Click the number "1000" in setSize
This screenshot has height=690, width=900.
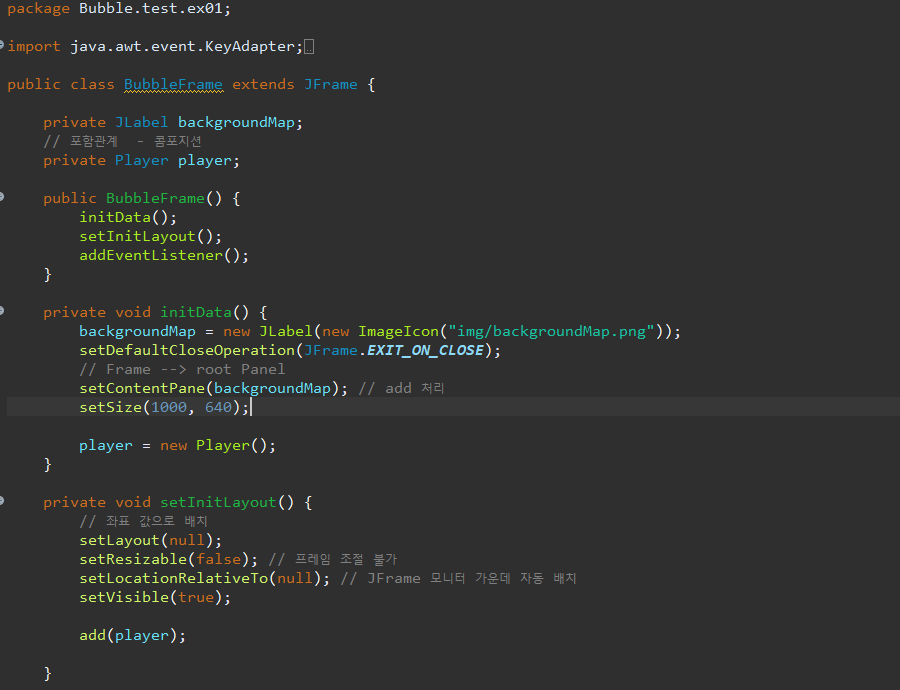coord(169,408)
